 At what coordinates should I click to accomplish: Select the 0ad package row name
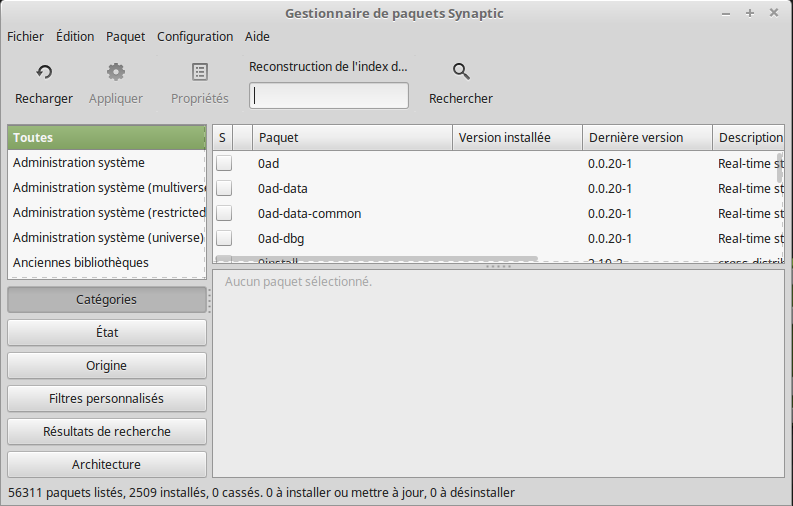coord(269,164)
